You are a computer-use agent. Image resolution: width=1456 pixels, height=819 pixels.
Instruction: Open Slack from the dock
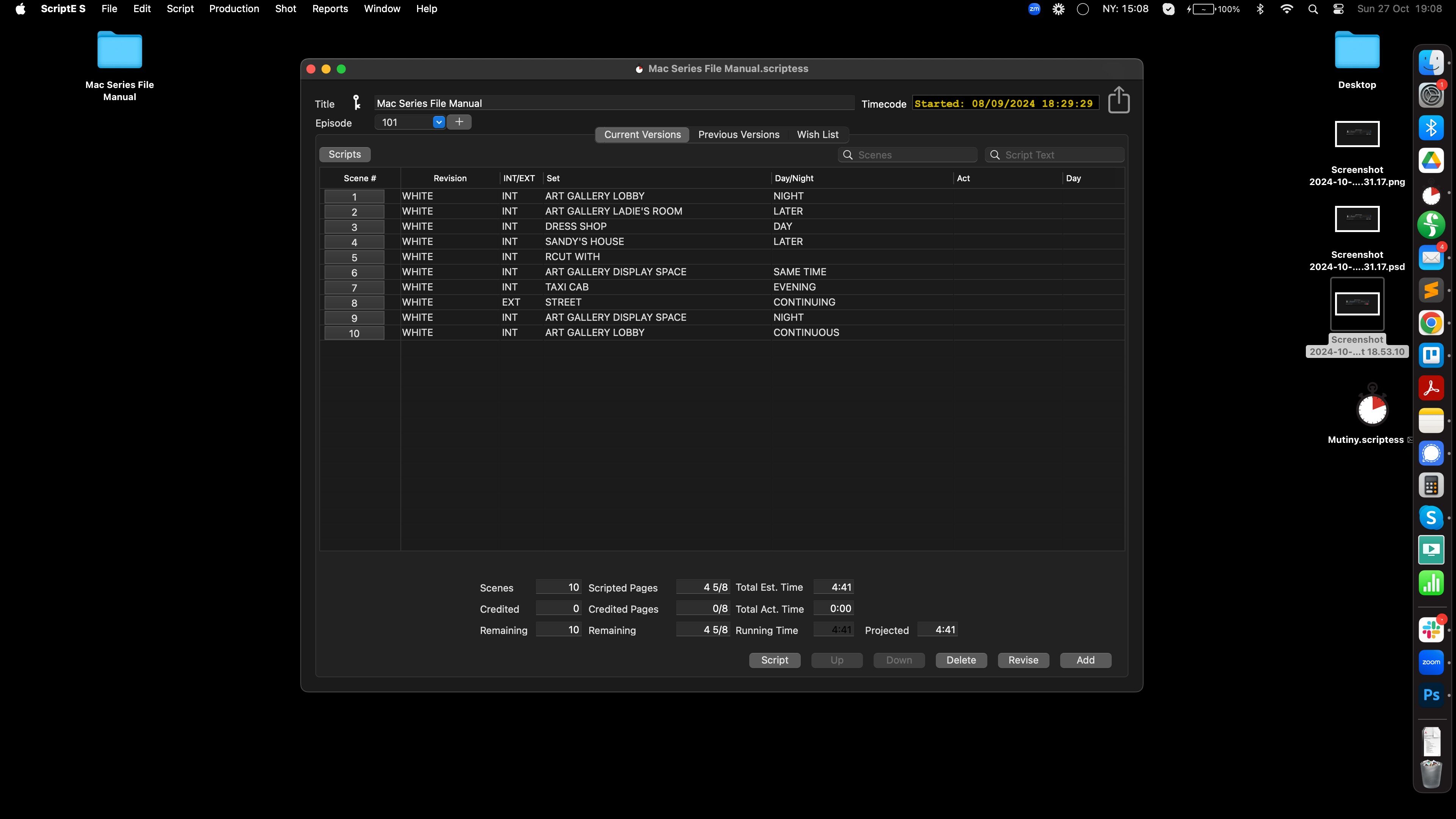click(1431, 630)
